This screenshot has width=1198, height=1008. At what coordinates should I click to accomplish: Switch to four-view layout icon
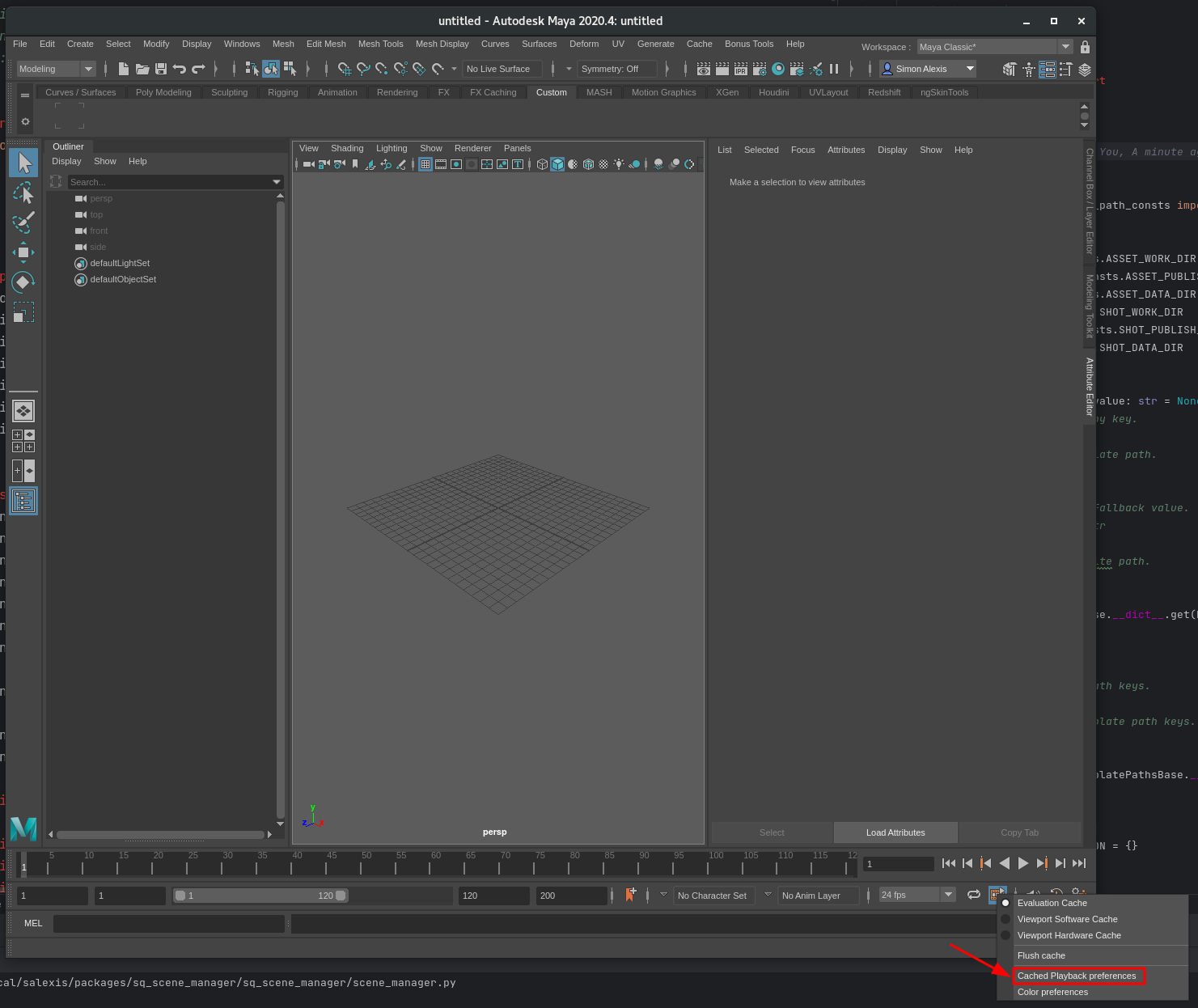pyautogui.click(x=23, y=441)
